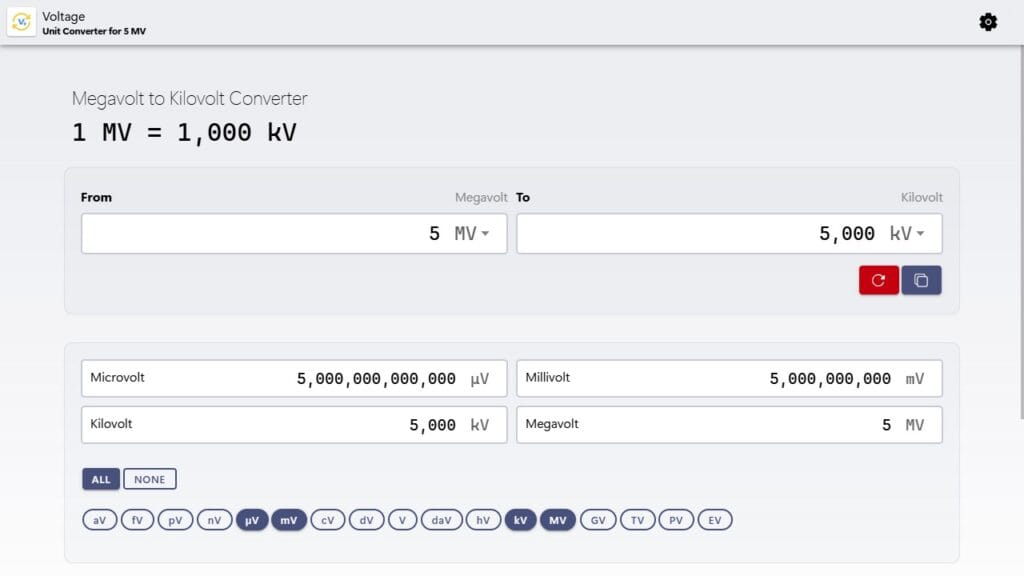Viewport: 1024px width, 576px height.
Task: Click the '1 MV = 1,000 kV' formula text
Action: click(x=184, y=133)
